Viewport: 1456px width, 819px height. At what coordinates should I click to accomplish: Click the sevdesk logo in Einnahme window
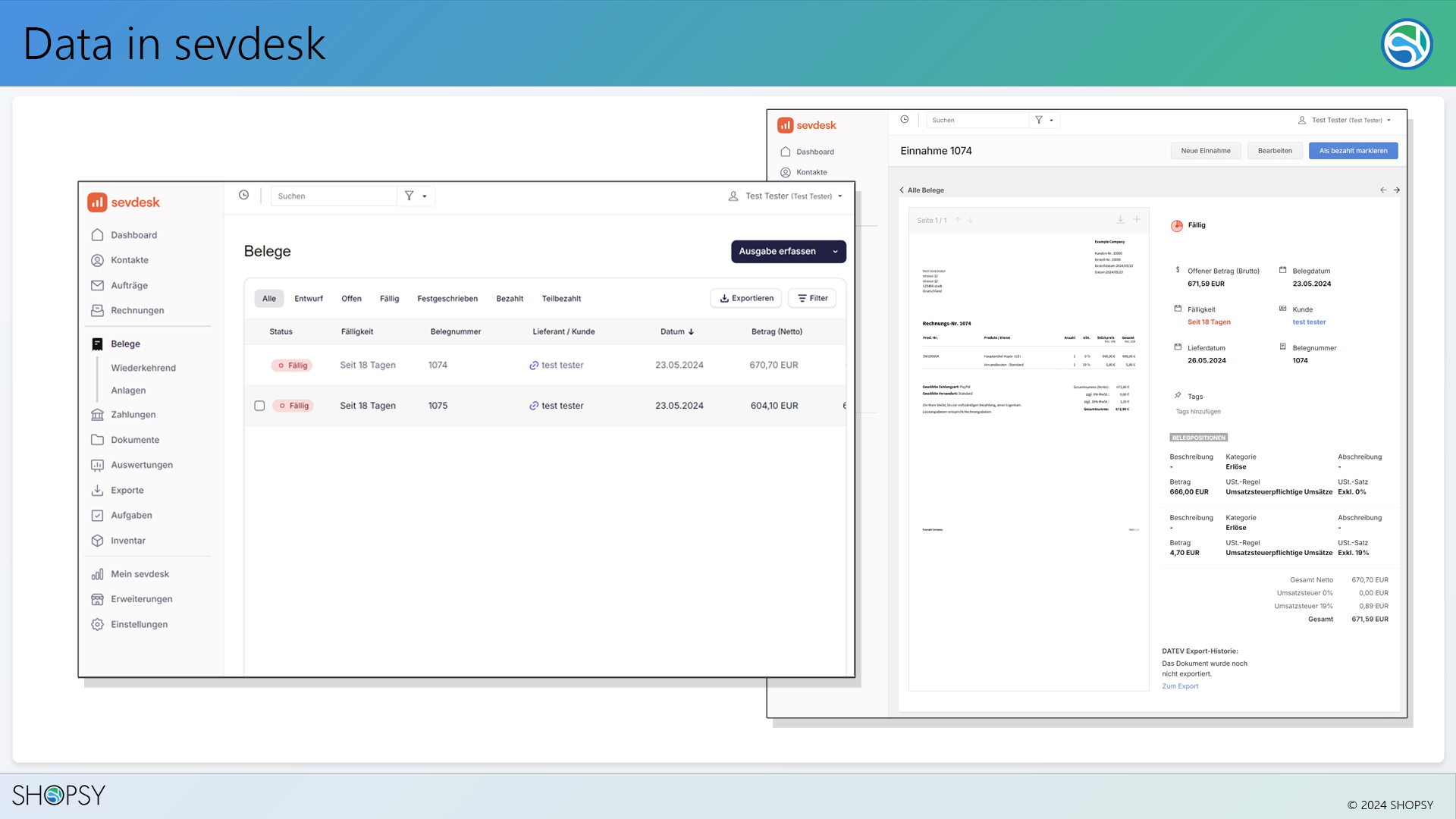[x=807, y=125]
